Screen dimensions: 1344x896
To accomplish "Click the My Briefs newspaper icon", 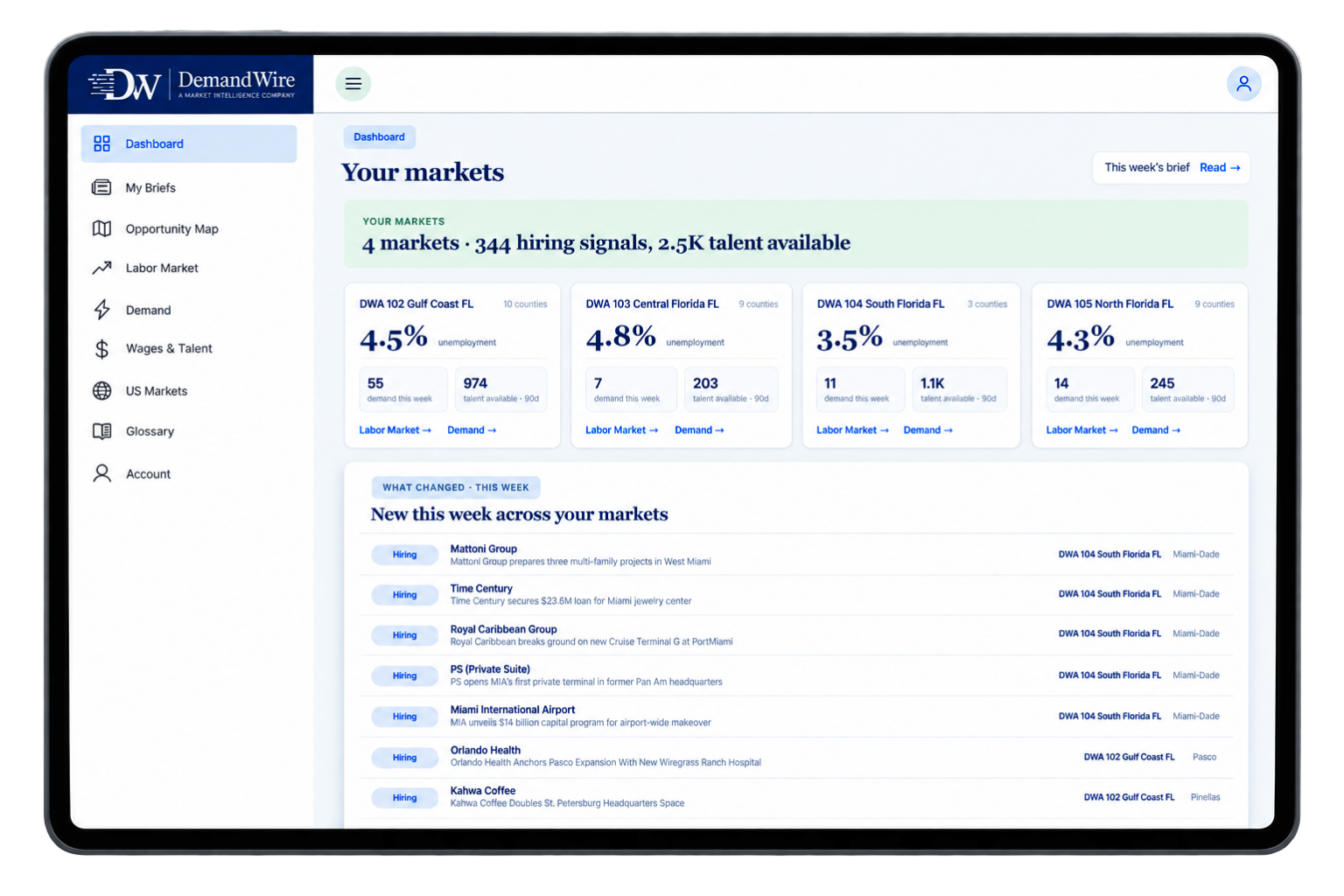I will [102, 187].
